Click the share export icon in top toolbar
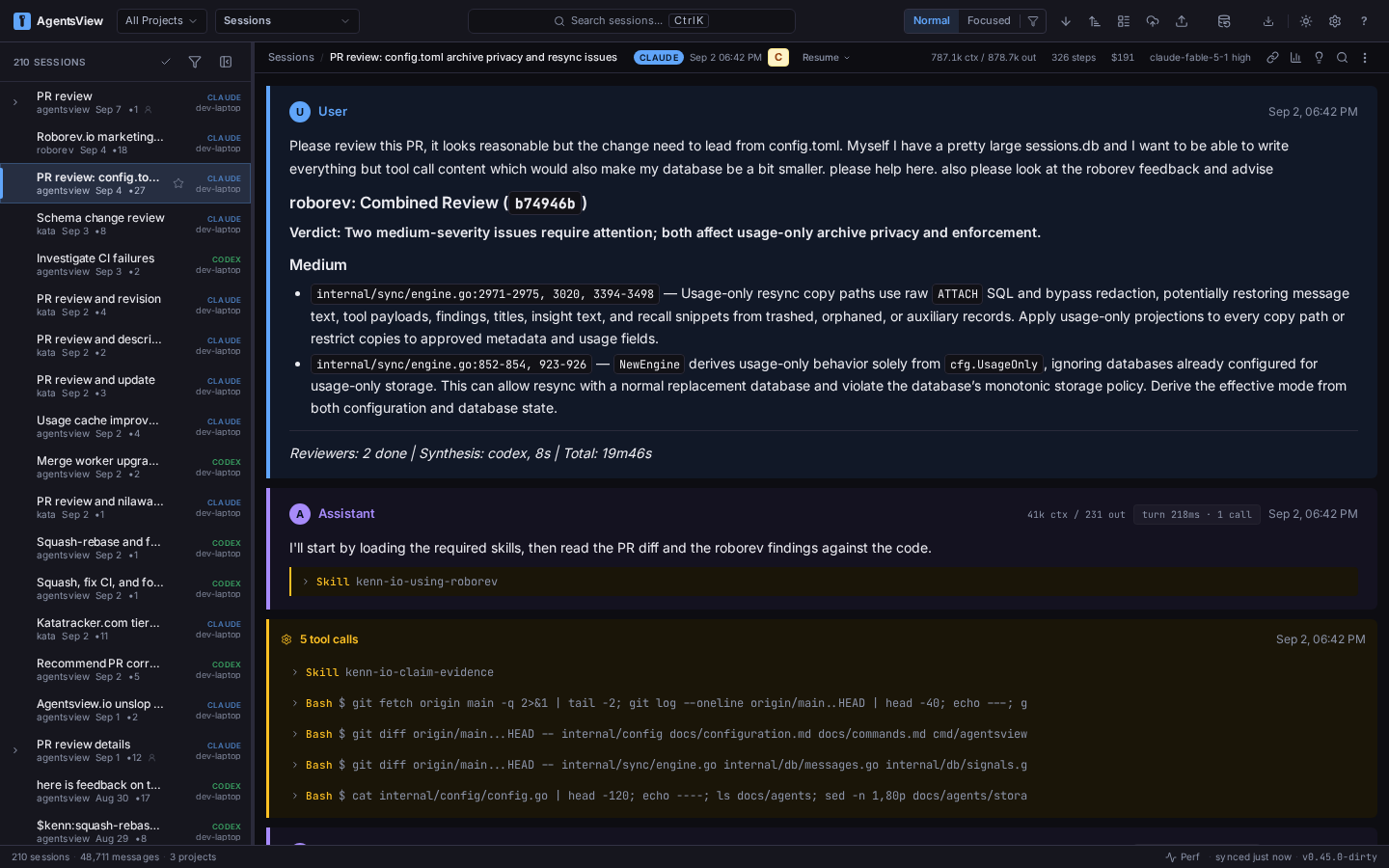The image size is (1389, 868). [x=1182, y=20]
